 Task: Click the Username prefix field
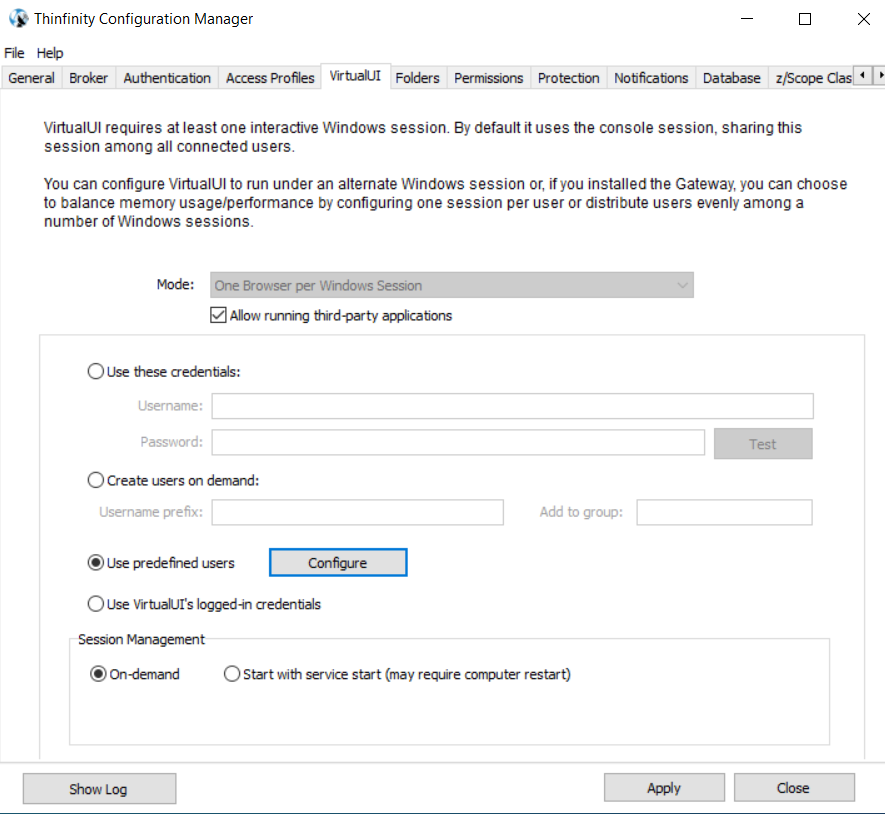click(x=357, y=512)
